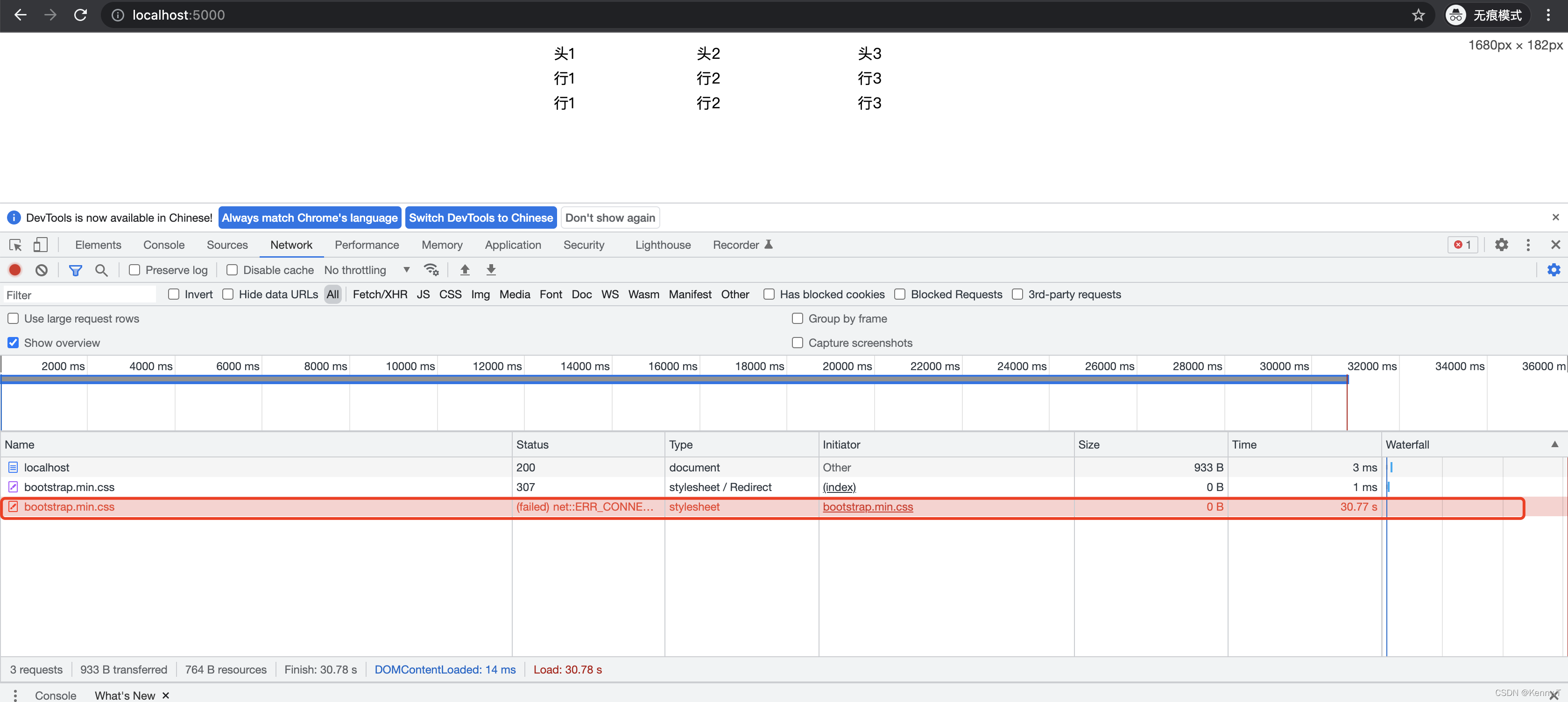Click in the Filter text field
Viewport: 1568px width, 702px height.
coord(79,295)
